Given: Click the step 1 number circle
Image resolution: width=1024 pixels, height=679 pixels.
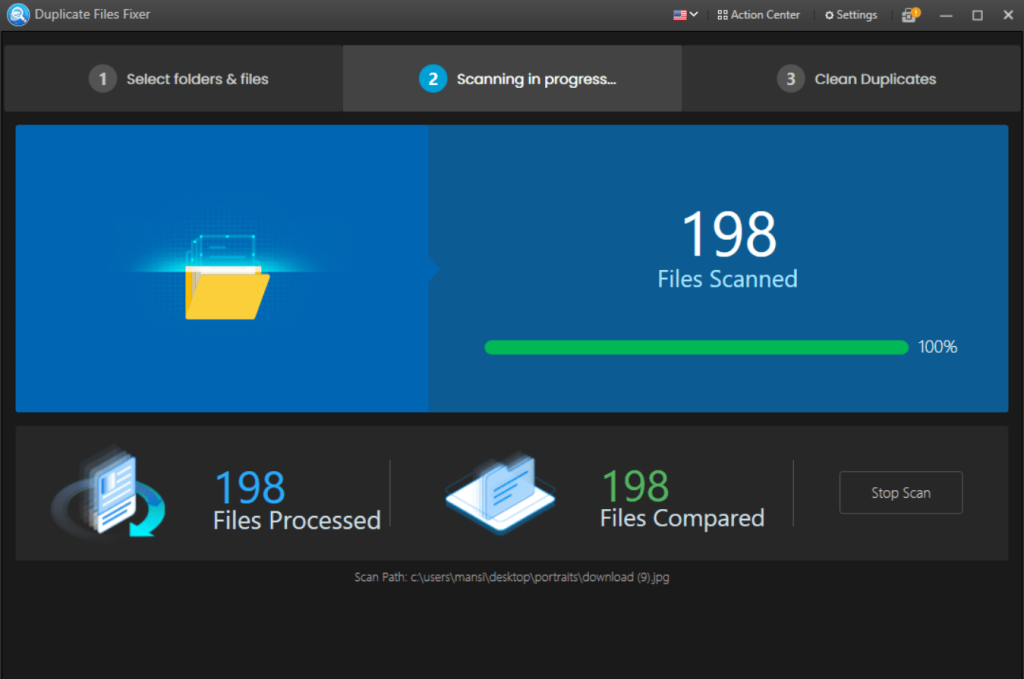Looking at the screenshot, I should coord(103,79).
